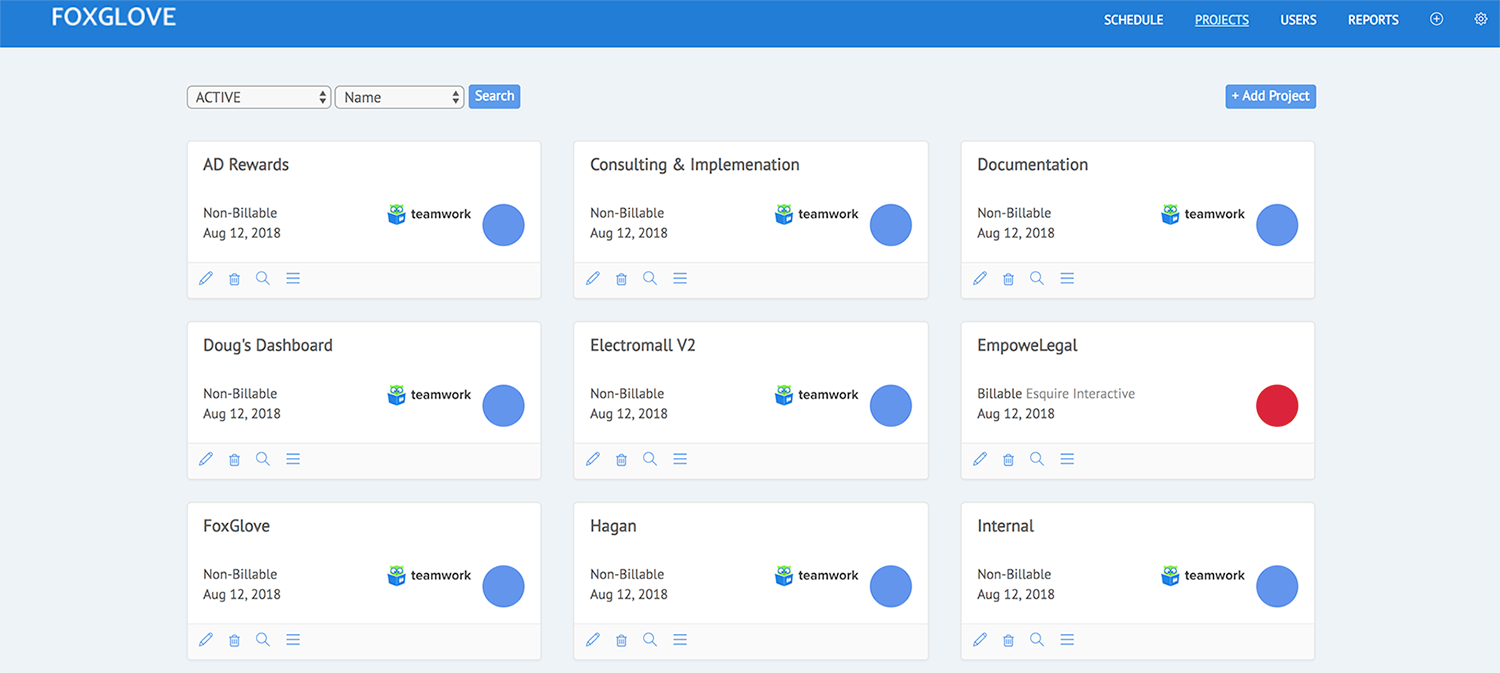Click the red color circle on EmpoweLegal
This screenshot has width=1500, height=673.
(1277, 406)
